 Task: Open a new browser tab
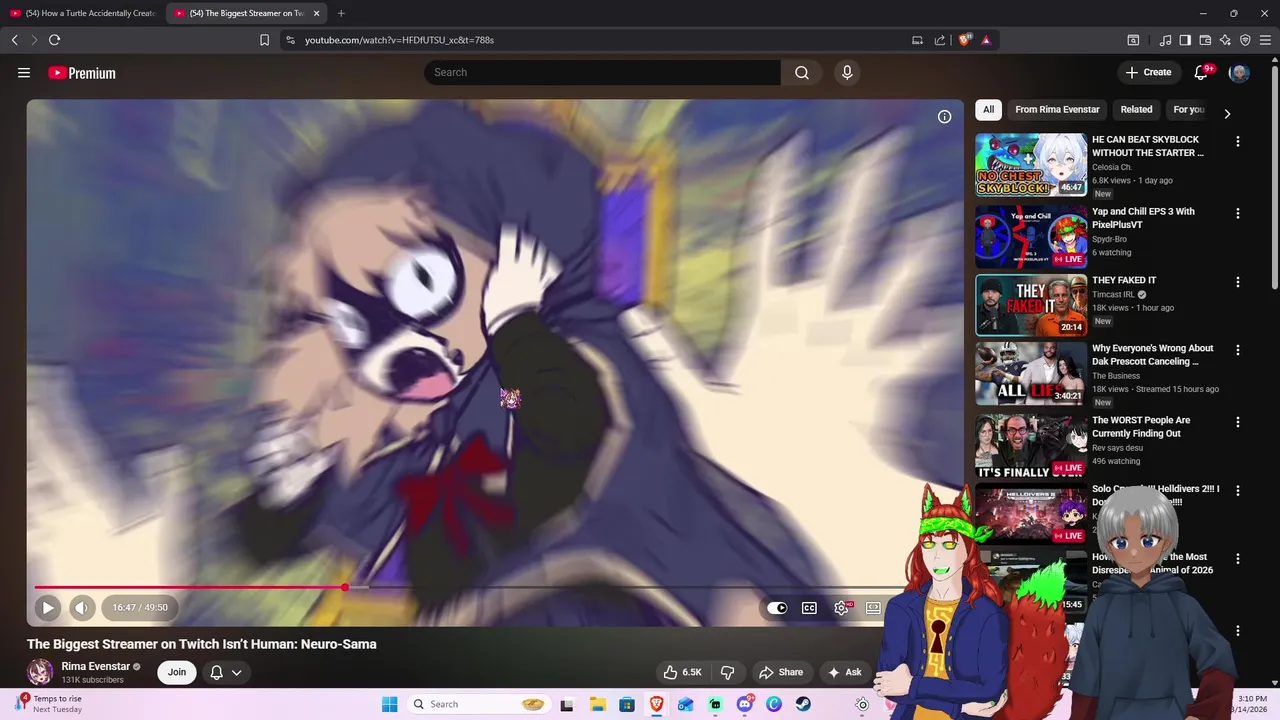[x=341, y=13]
